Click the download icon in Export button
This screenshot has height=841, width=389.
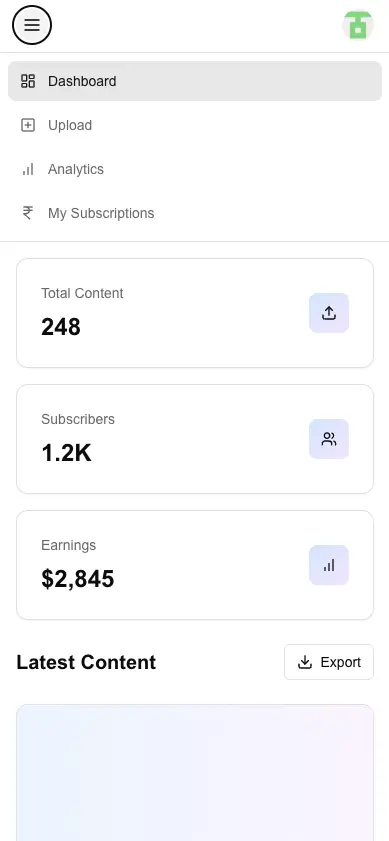(305, 662)
